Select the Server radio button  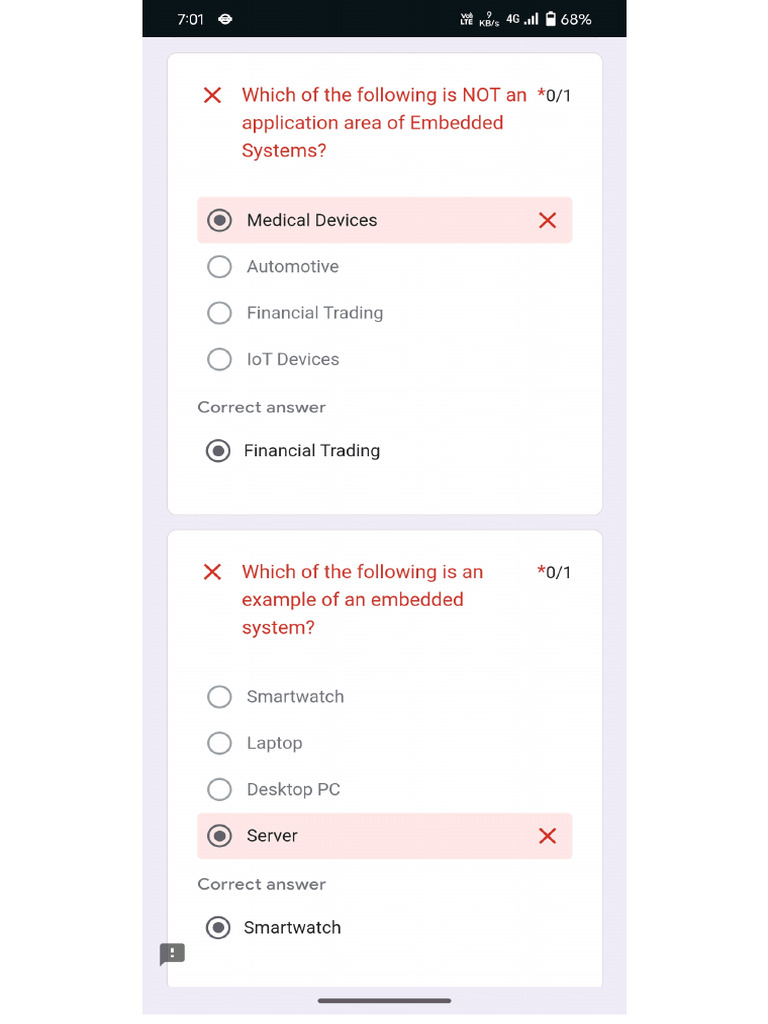[x=219, y=836]
